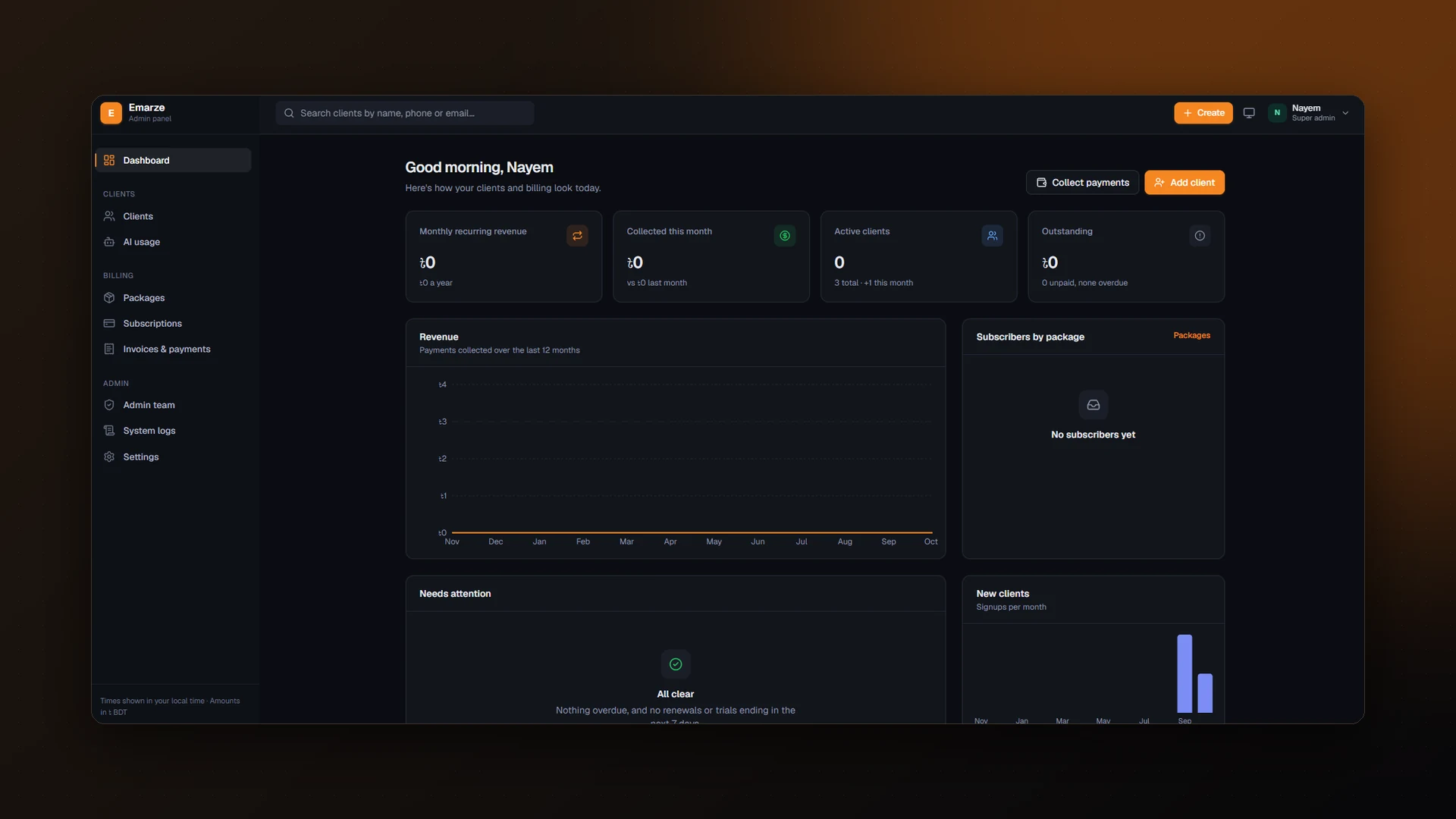Screen dimensions: 1456x819
Task: Click the Collected this month dollar icon
Action: click(x=785, y=236)
